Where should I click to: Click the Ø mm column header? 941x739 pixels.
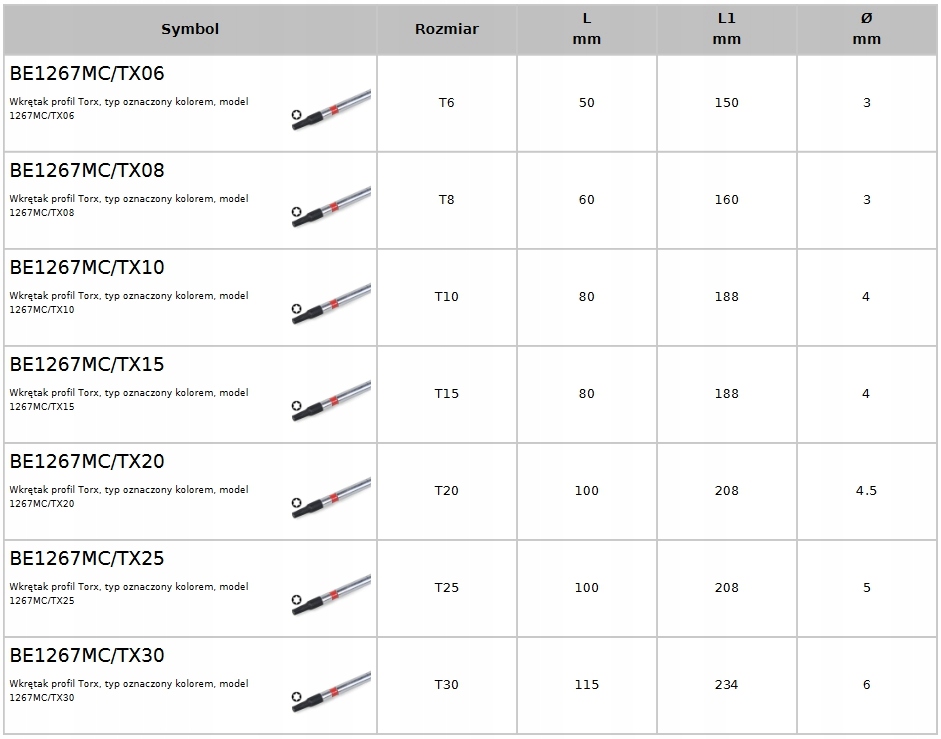click(x=866, y=29)
